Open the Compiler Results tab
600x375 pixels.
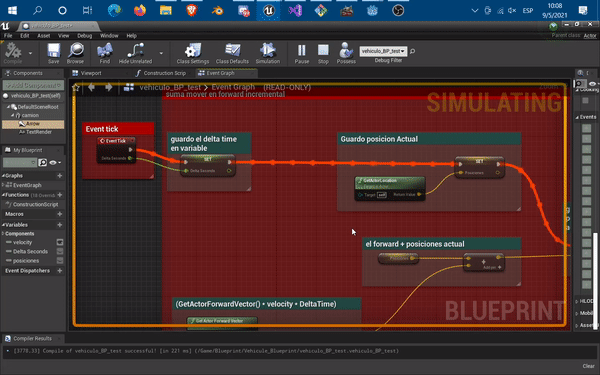[x=33, y=338]
